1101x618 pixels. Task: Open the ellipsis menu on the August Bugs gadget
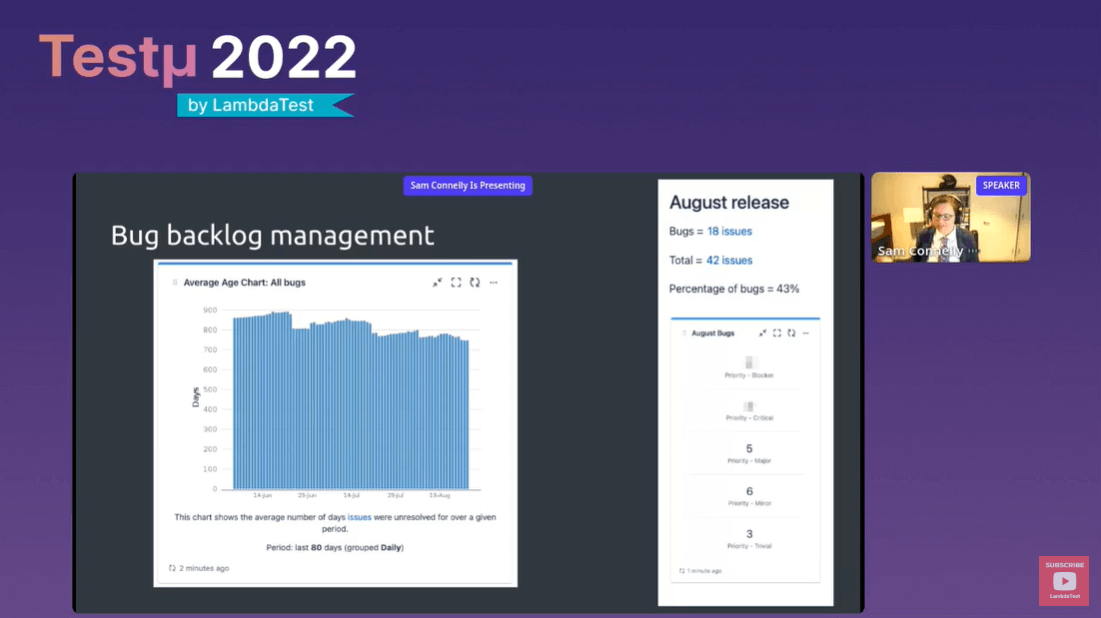coord(806,332)
